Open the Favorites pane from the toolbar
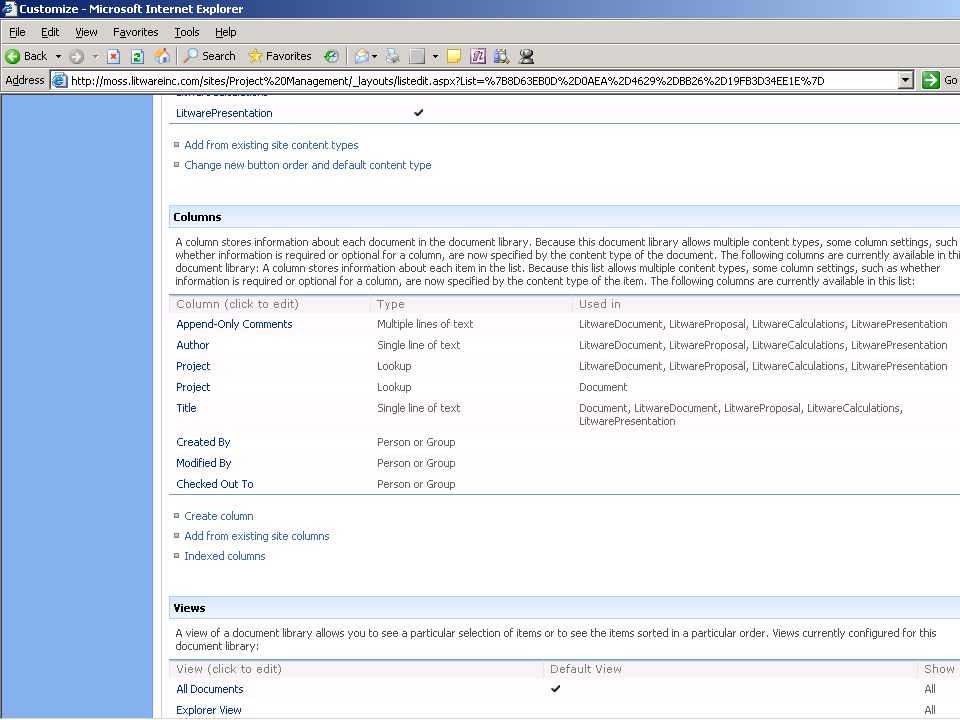 280,56
